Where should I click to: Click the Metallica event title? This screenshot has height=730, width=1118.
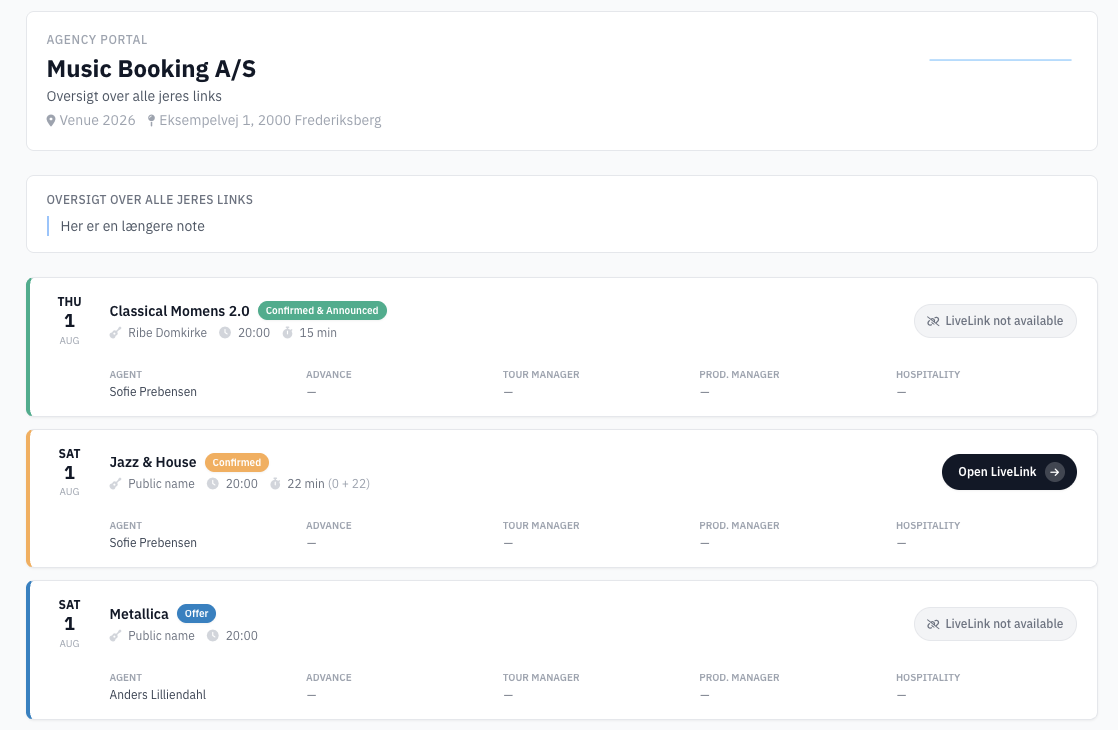139,614
